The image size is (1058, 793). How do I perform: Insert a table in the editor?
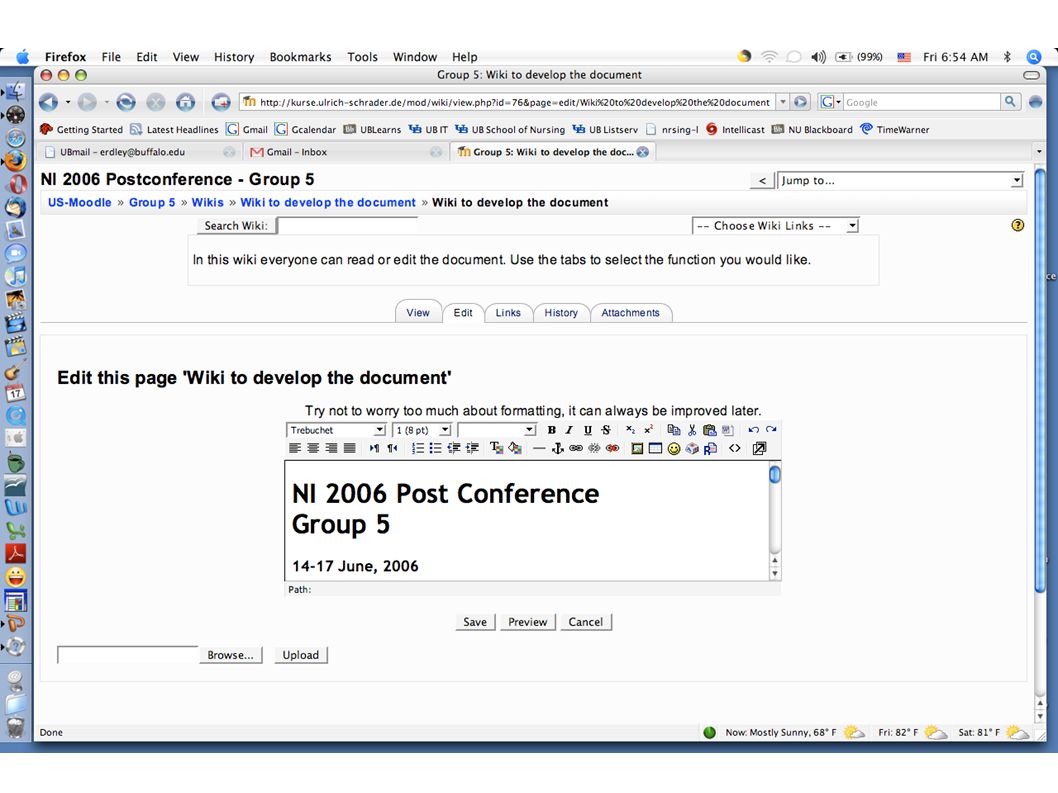point(655,448)
